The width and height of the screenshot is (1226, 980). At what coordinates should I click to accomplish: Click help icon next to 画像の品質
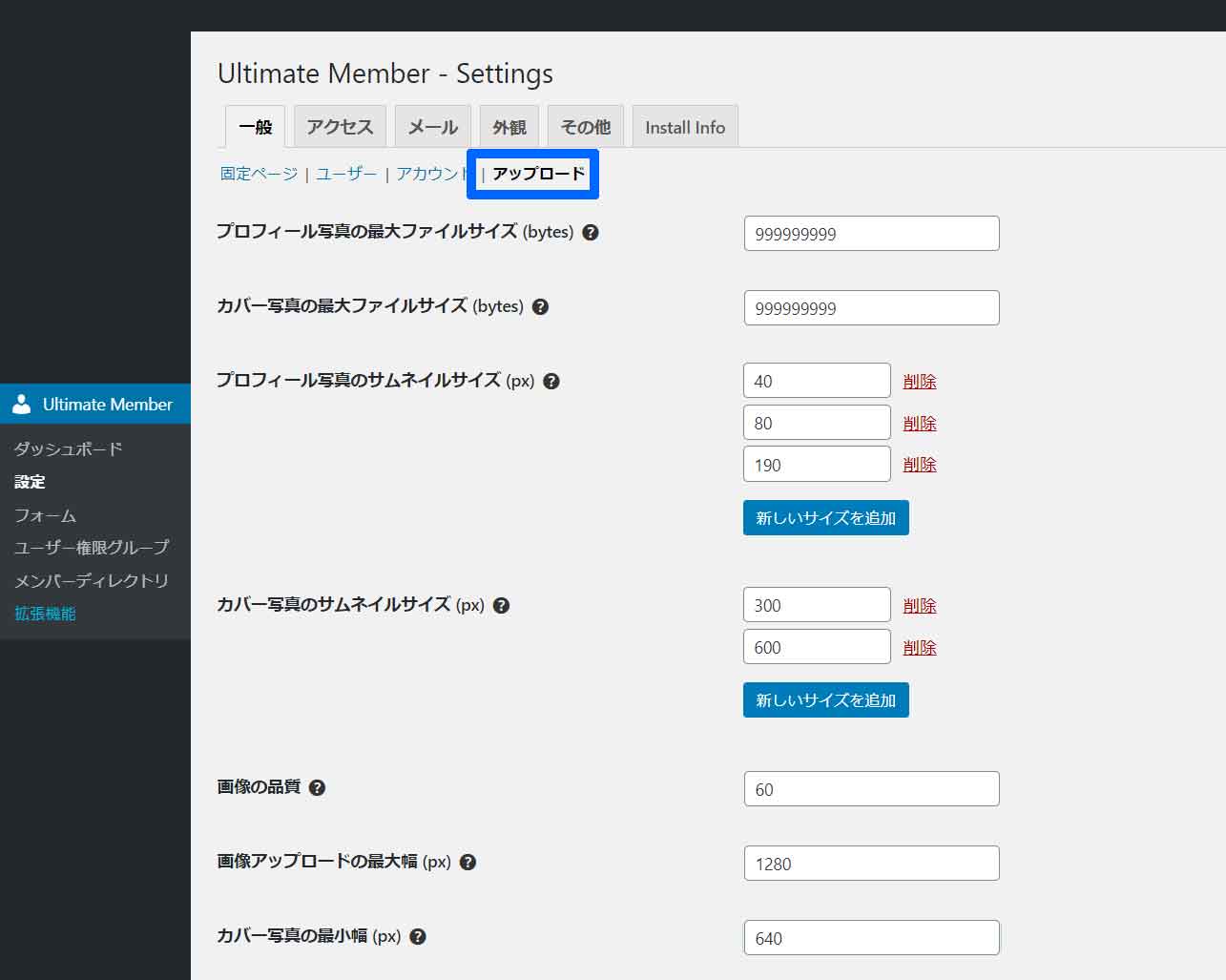(x=318, y=787)
